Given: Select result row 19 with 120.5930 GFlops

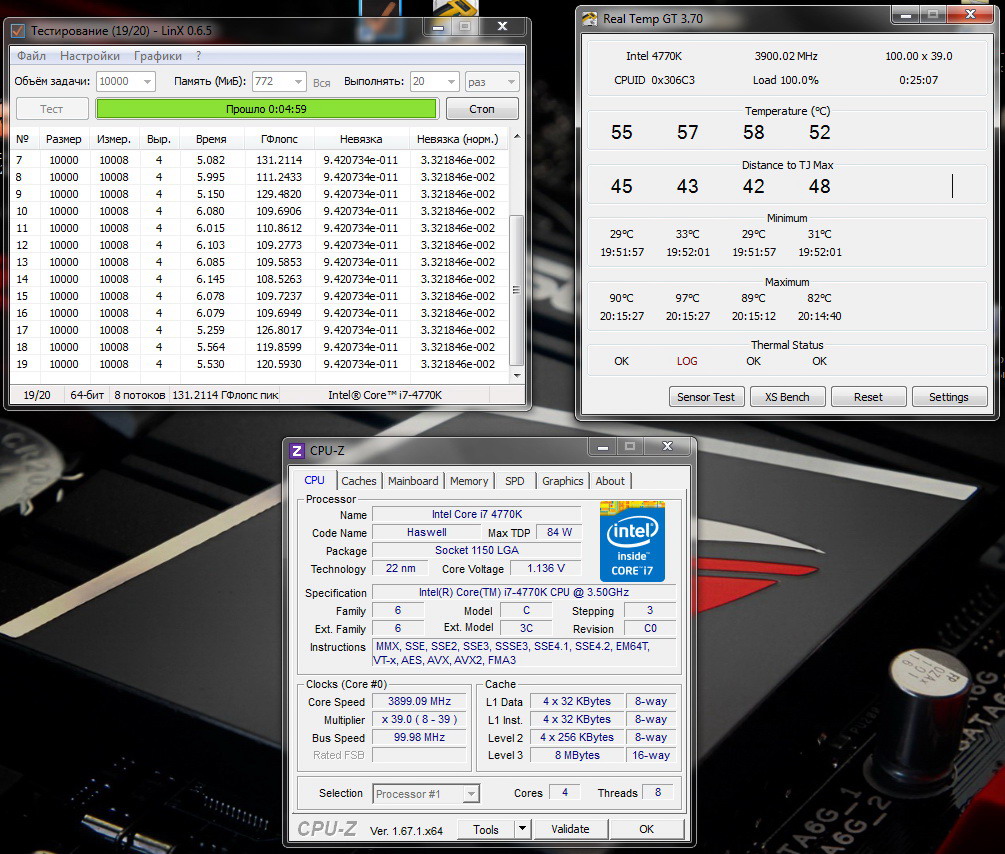Looking at the screenshot, I should (260, 364).
